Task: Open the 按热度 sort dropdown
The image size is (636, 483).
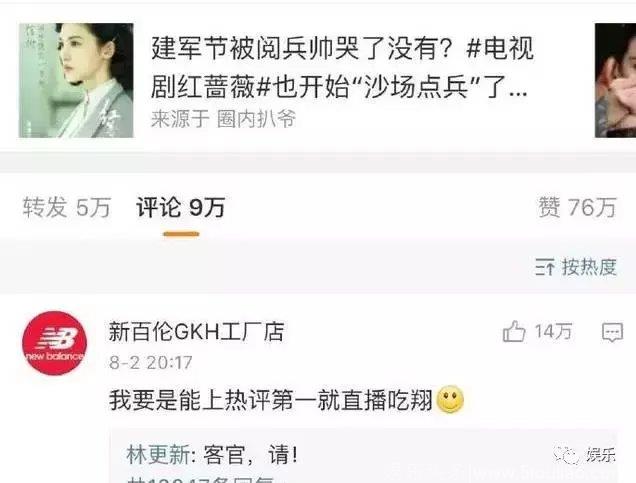Action: tap(576, 267)
